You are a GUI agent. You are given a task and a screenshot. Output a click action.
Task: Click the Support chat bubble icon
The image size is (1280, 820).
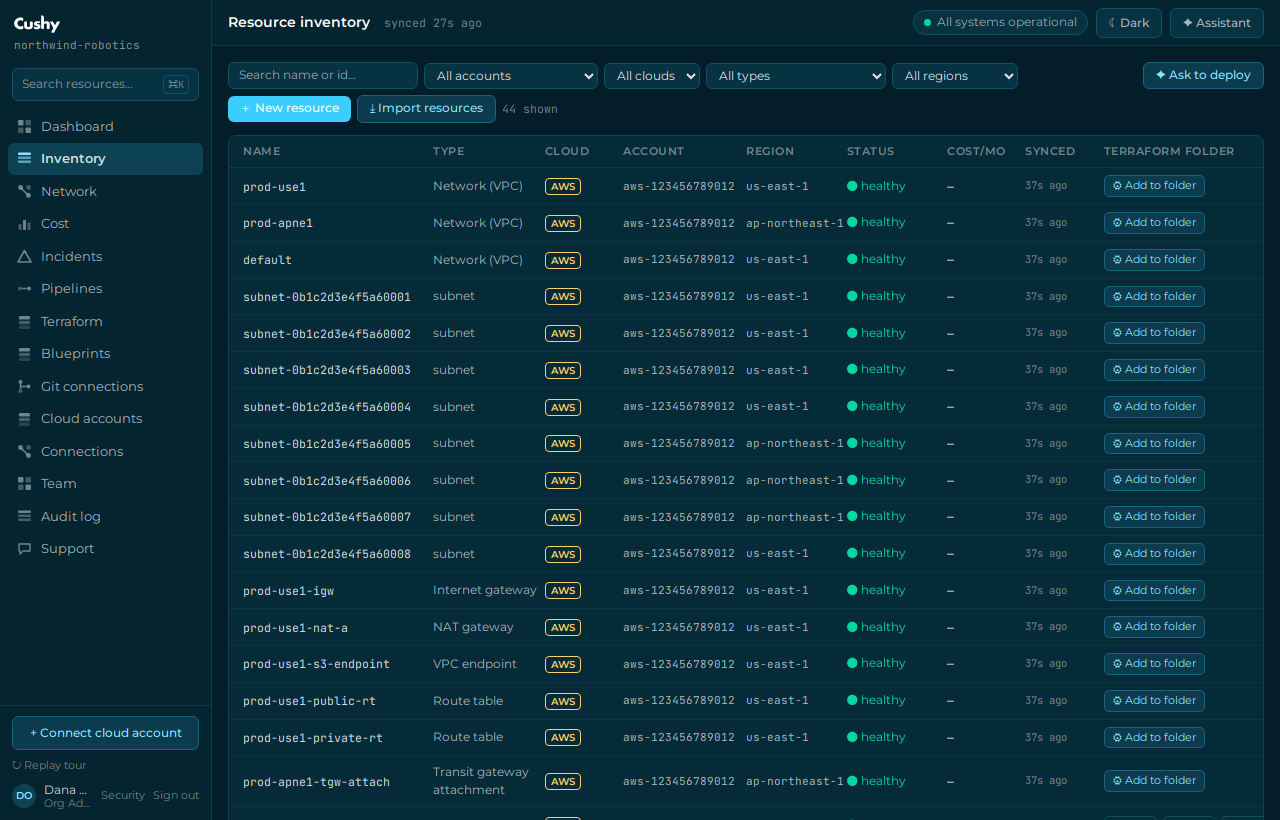pos(24,549)
